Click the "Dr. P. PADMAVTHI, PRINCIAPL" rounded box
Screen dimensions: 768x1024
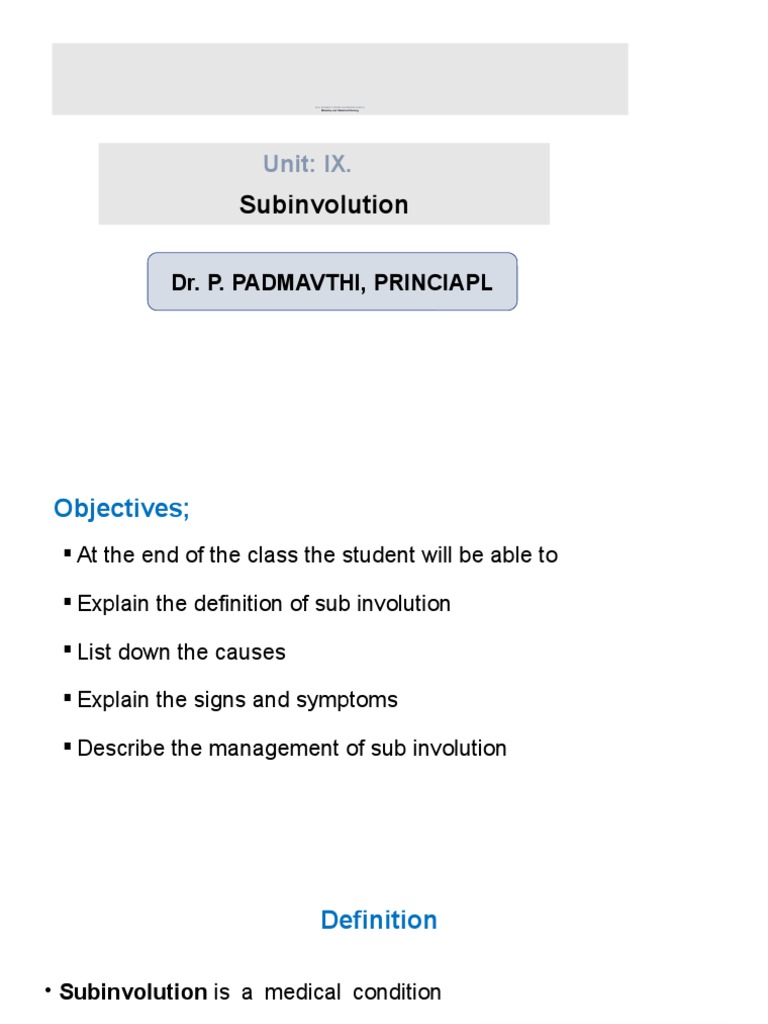coord(332,282)
